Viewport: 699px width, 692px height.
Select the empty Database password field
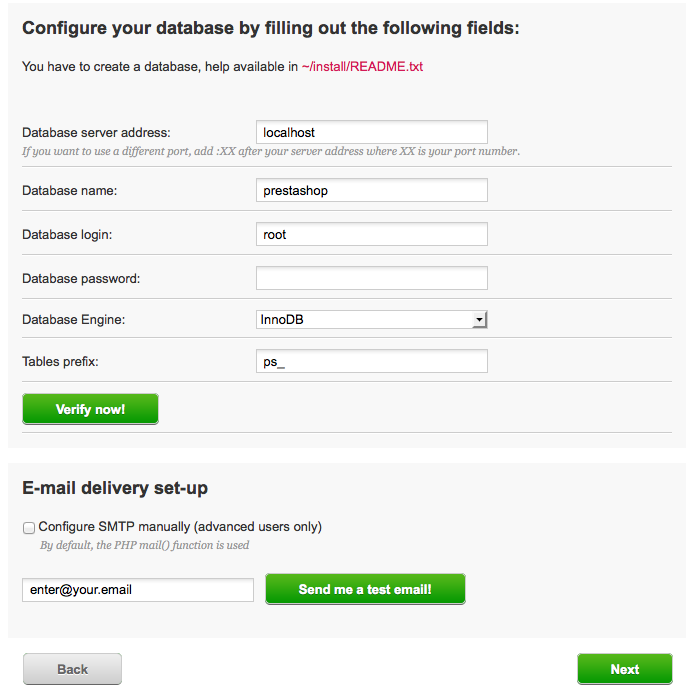pyautogui.click(x=371, y=278)
